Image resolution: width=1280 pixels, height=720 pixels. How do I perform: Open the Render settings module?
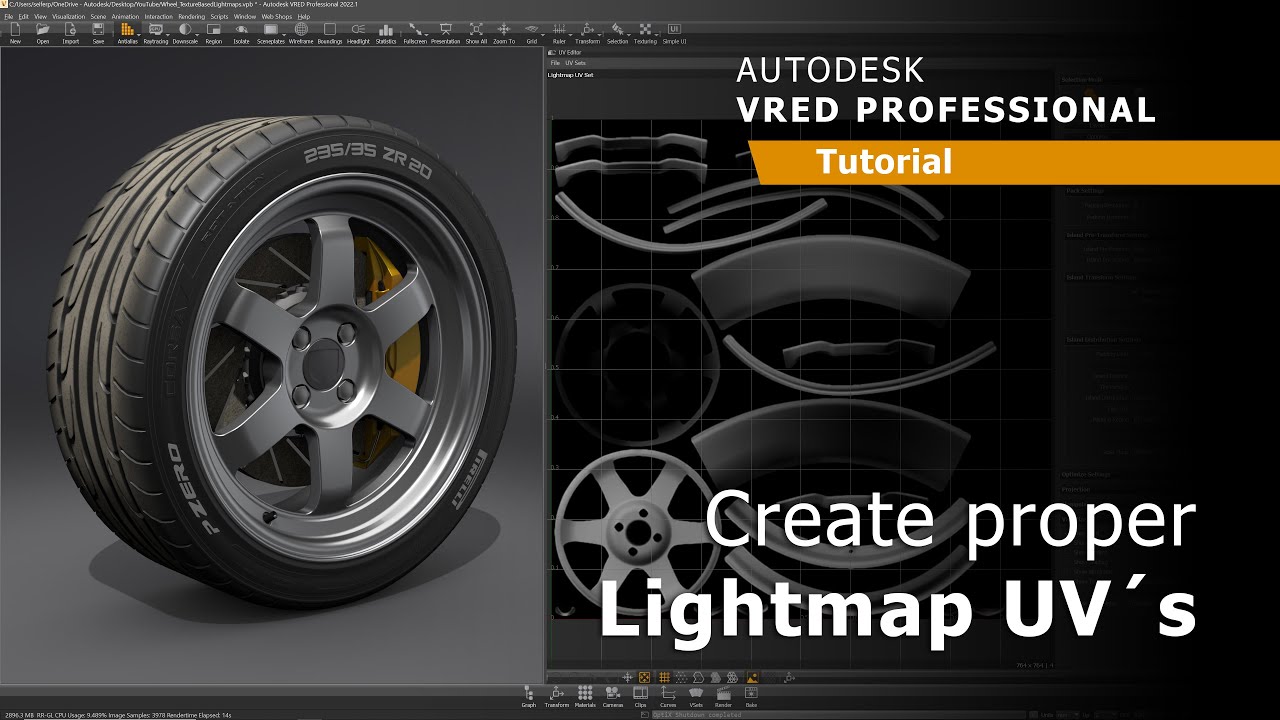(x=723, y=697)
